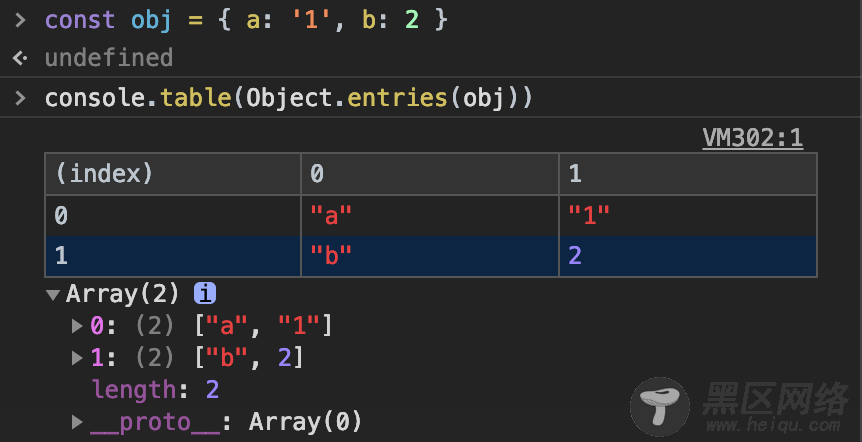
Task: Click the prompt chevron before console.table
Action: [x=20, y=98]
